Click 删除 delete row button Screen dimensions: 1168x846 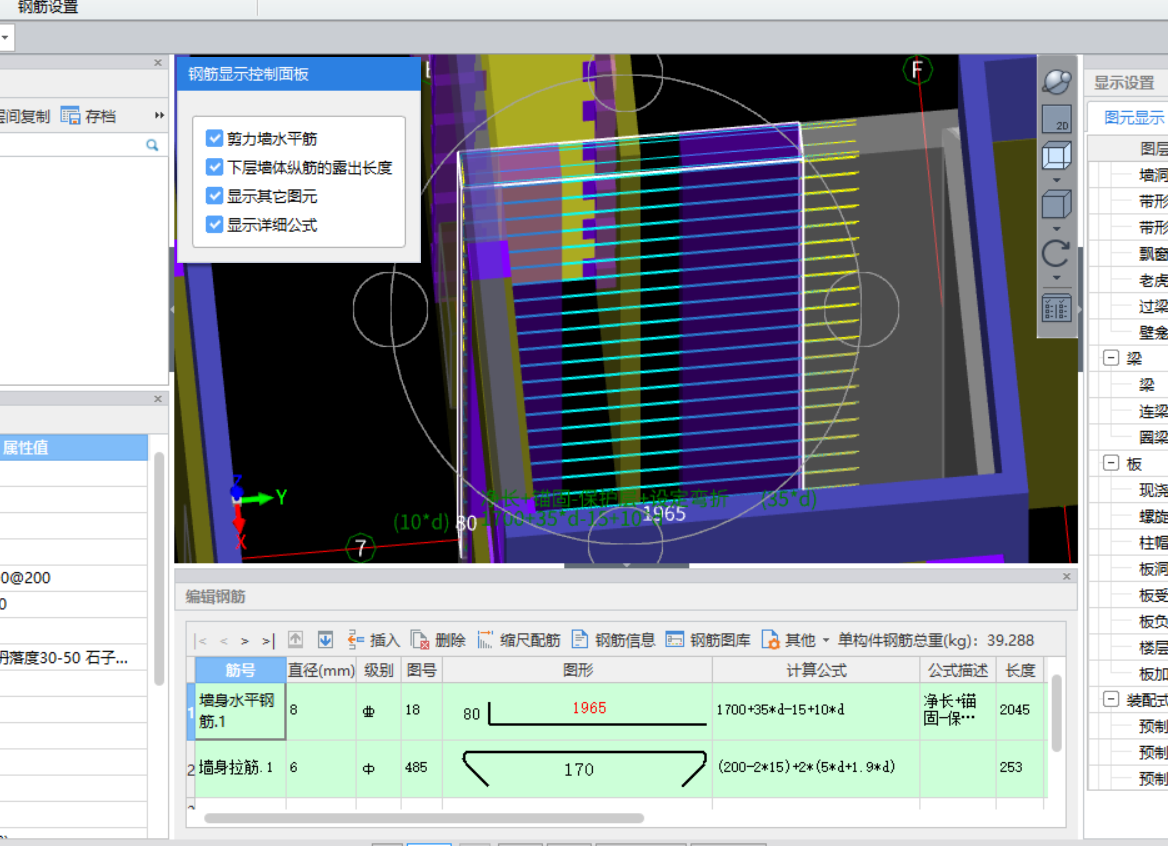439,640
